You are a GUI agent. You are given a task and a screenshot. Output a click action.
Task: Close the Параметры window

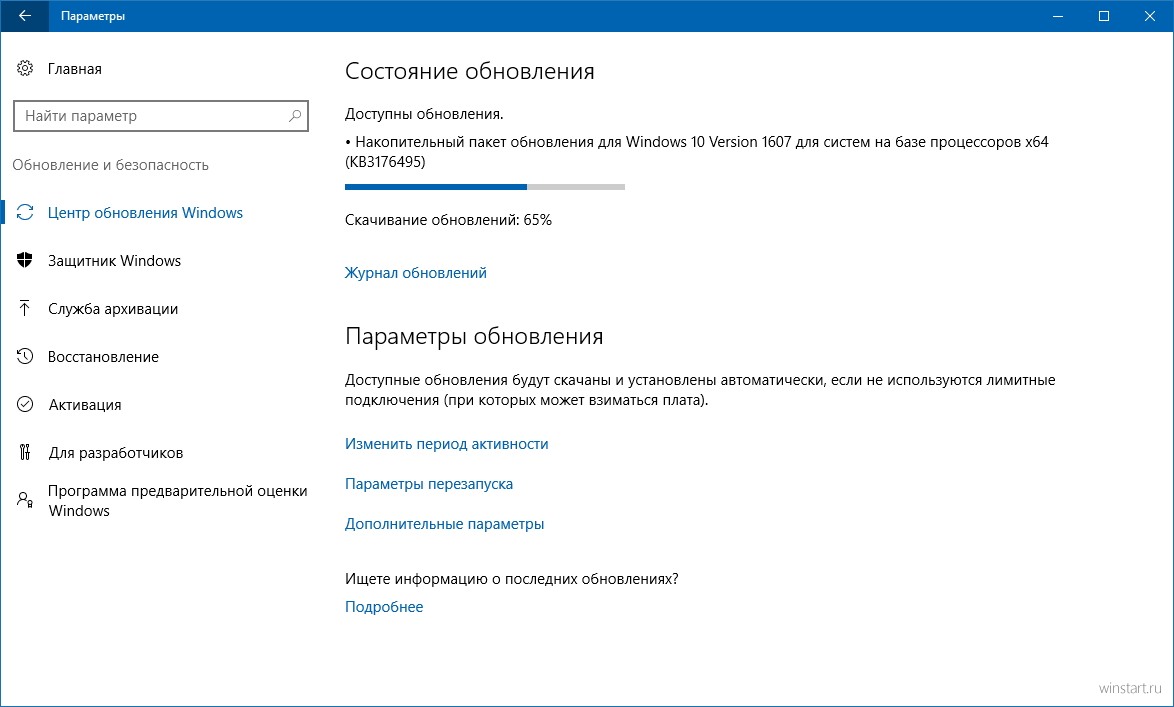pyautogui.click(x=1150, y=16)
